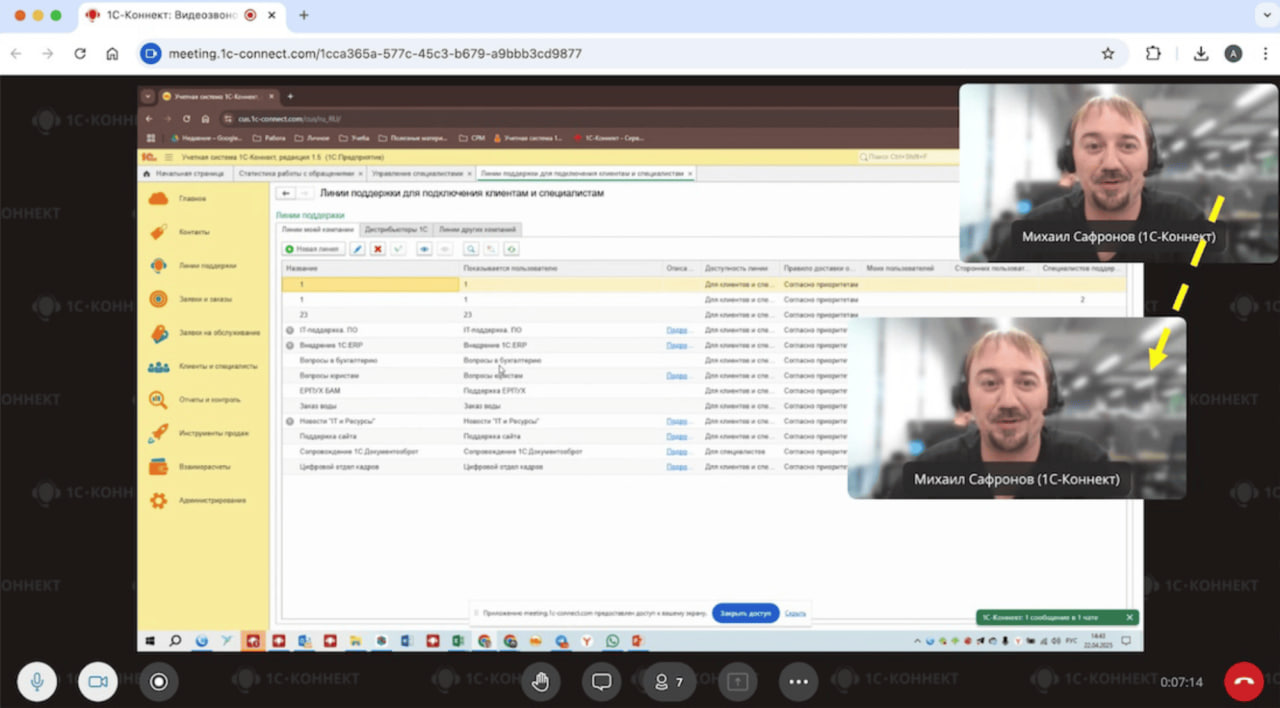Open a new browser tab
The height and width of the screenshot is (708, 1280).
coord(304,15)
